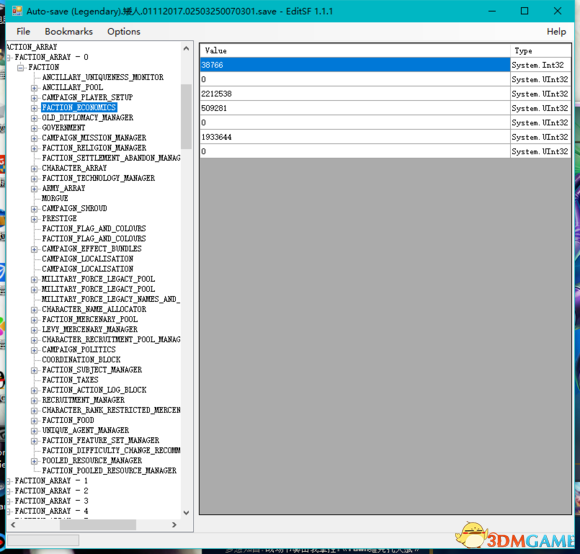
Task: Expand the CHARACTER_ARRAY node
Action: [34, 168]
